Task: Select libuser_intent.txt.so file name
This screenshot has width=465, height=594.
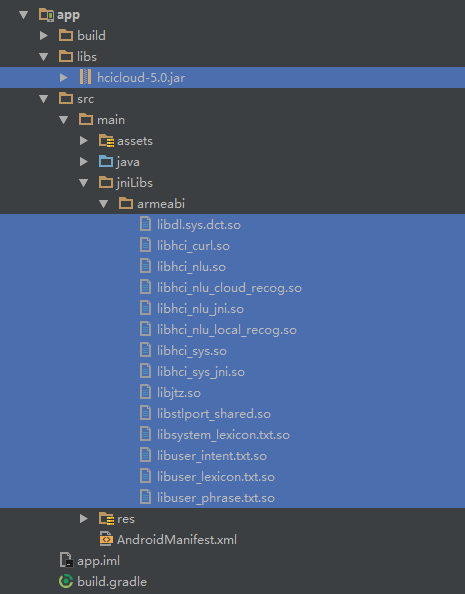Action: pos(212,456)
